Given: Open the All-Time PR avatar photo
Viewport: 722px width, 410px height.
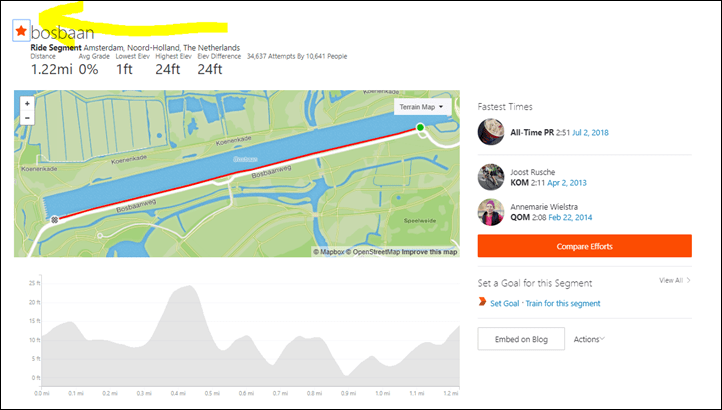Looking at the screenshot, I should pyautogui.click(x=491, y=132).
